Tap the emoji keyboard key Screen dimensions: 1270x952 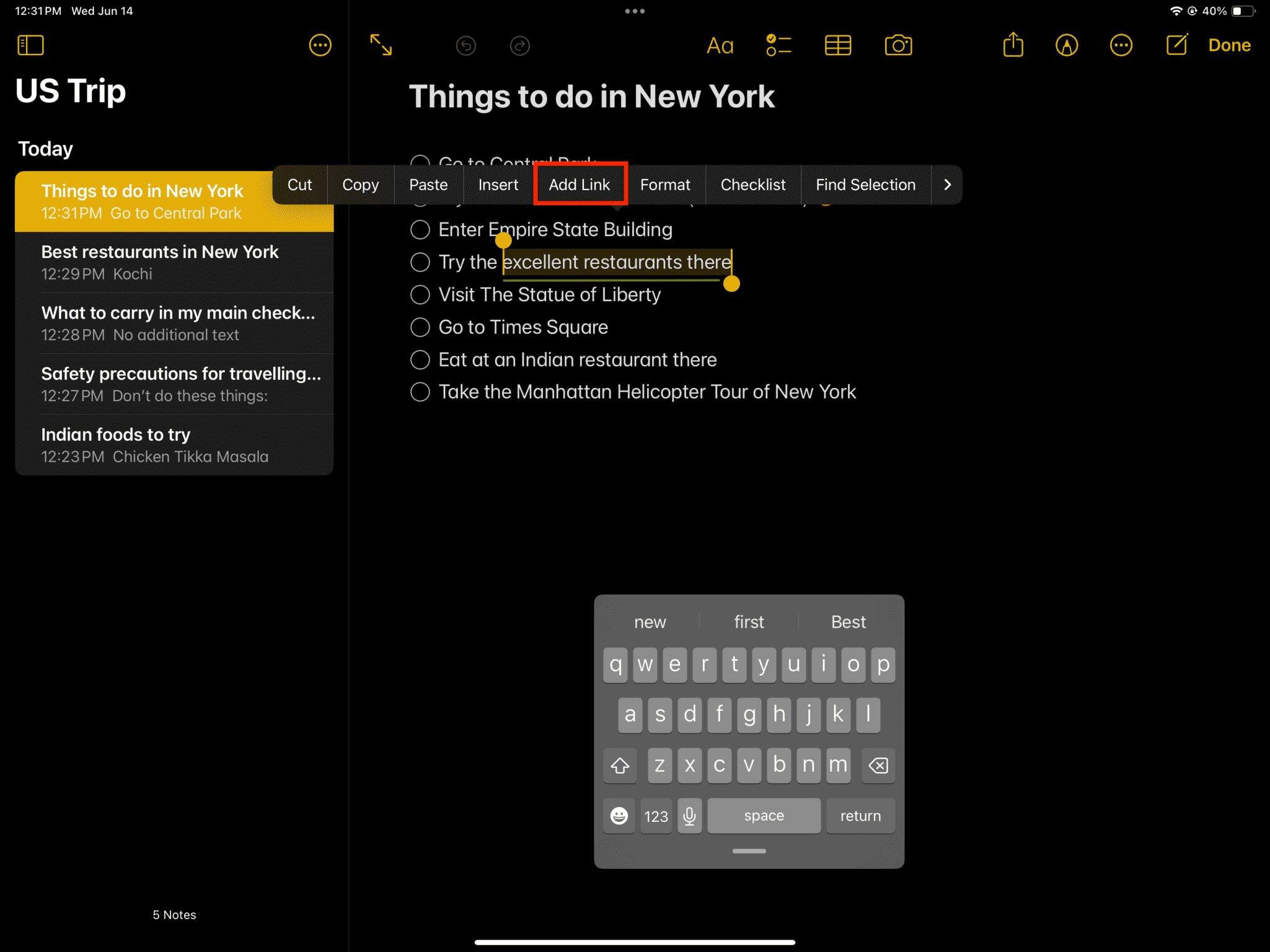pyautogui.click(x=619, y=816)
